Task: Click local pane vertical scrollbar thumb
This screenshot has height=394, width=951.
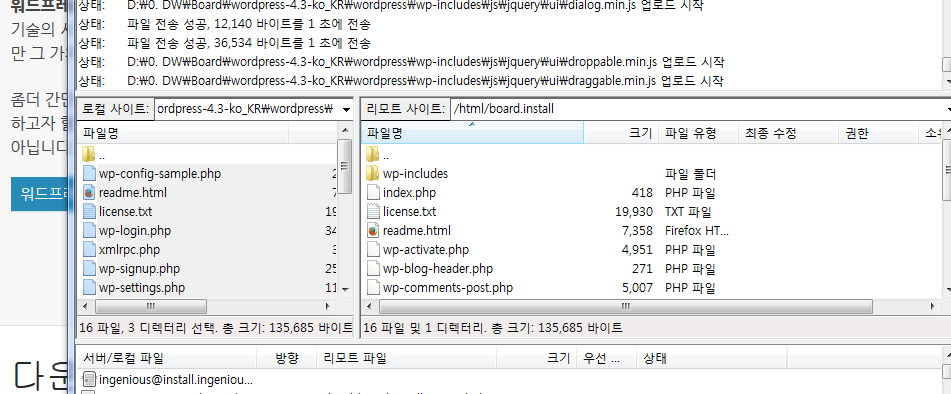Action: tap(344, 166)
